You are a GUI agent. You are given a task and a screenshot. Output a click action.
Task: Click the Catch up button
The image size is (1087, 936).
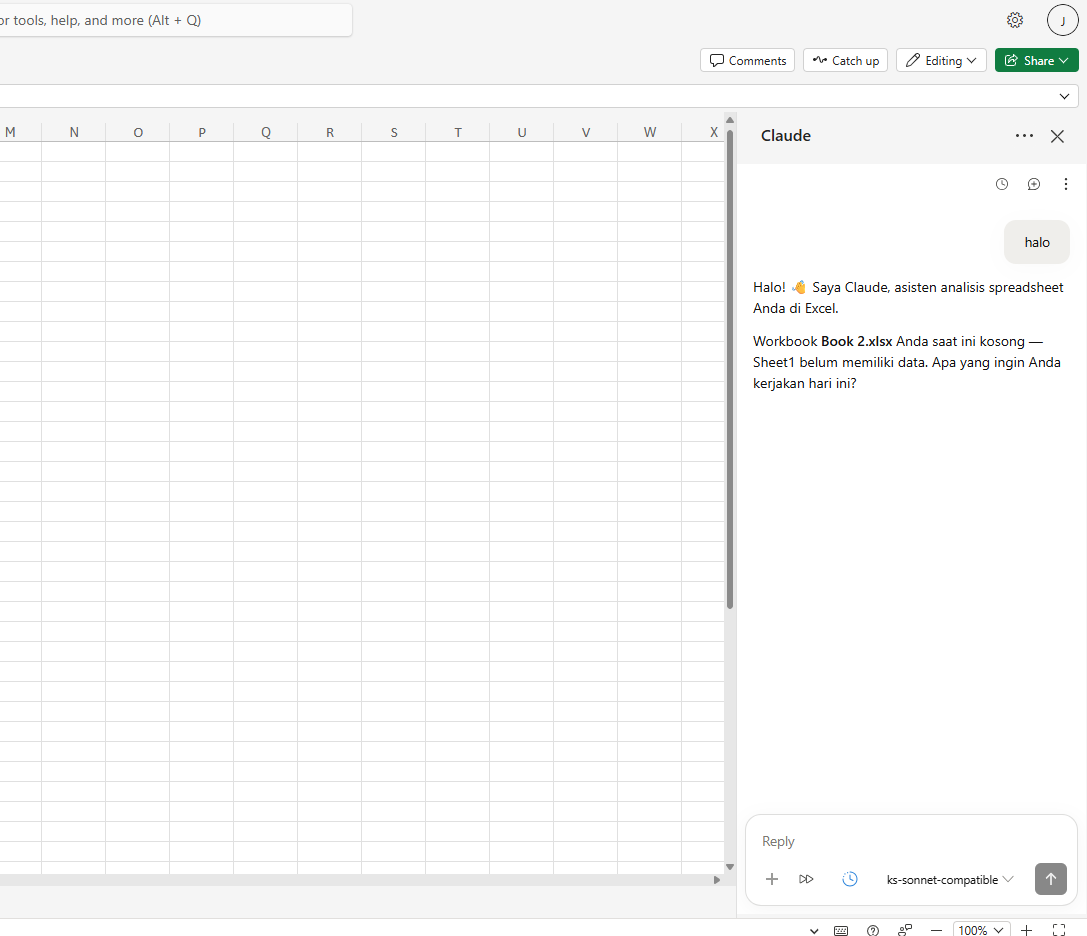845,60
